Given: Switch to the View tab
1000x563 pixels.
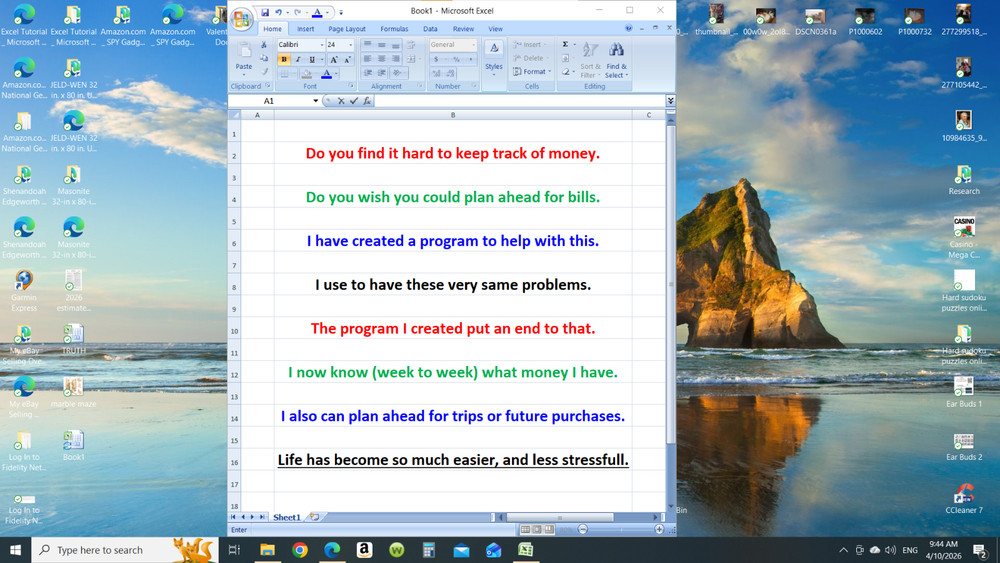Looking at the screenshot, I should tap(496, 29).
